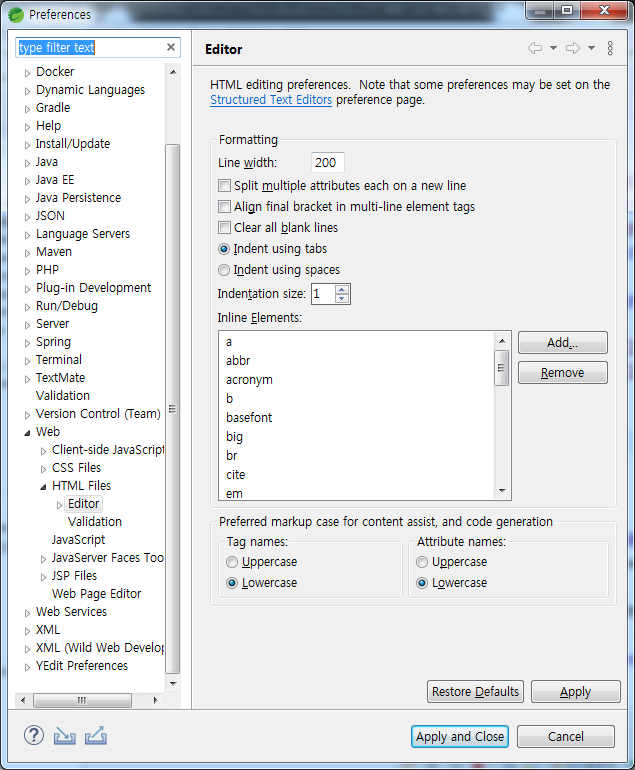The height and width of the screenshot is (770, 635).
Task: Expand the Docker tree node
Action: (28, 73)
